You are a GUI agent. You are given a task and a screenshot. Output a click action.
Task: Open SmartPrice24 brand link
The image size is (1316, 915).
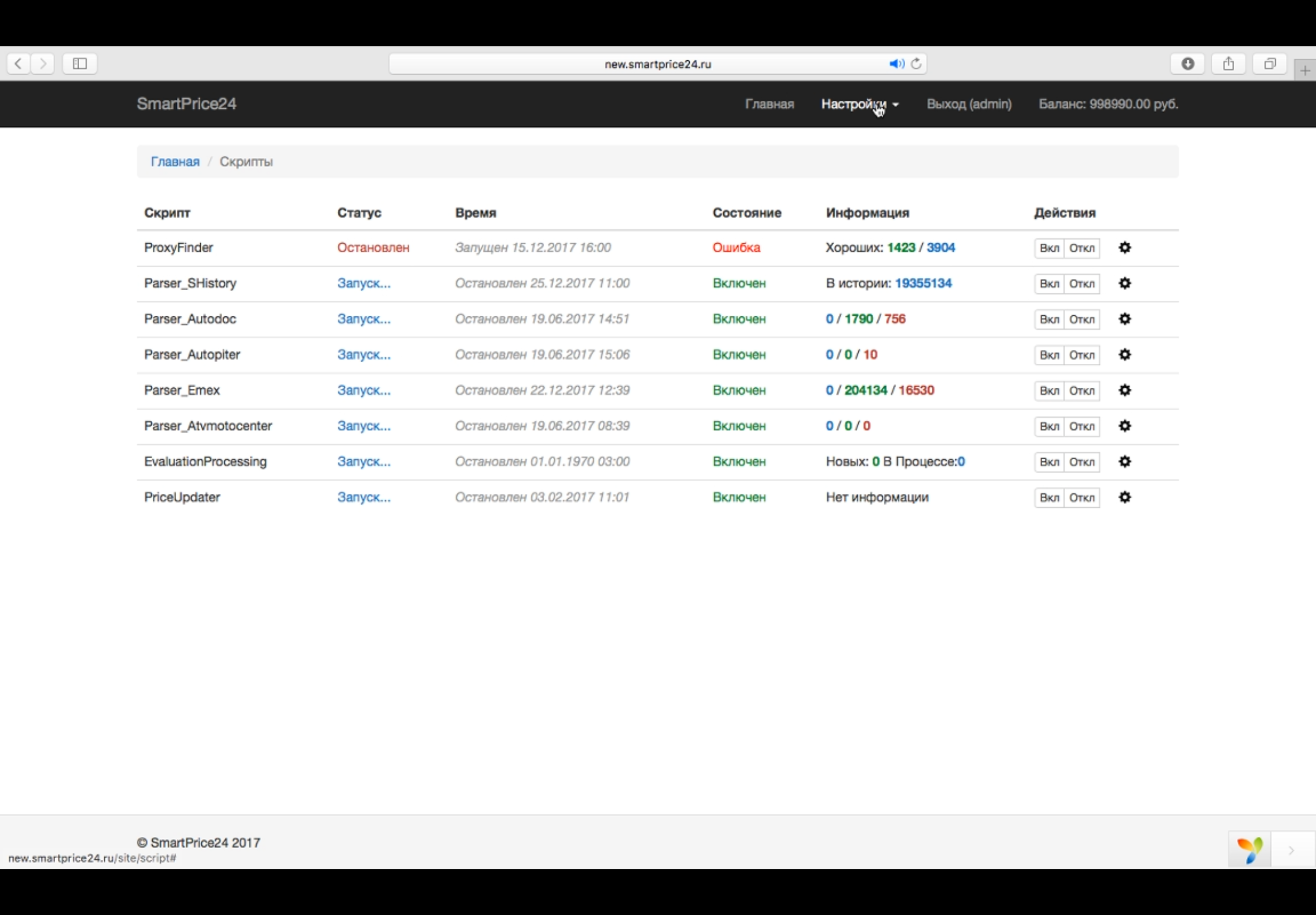click(x=186, y=104)
